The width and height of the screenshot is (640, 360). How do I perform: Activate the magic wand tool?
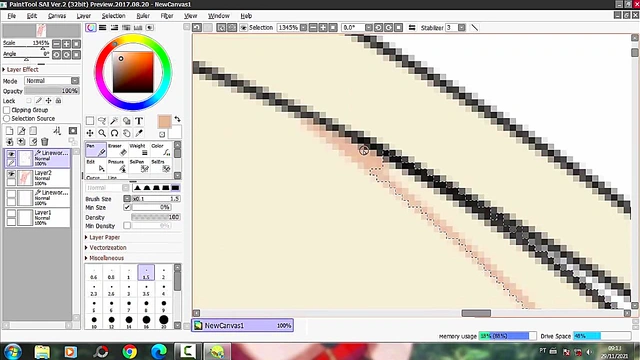(x=114, y=121)
